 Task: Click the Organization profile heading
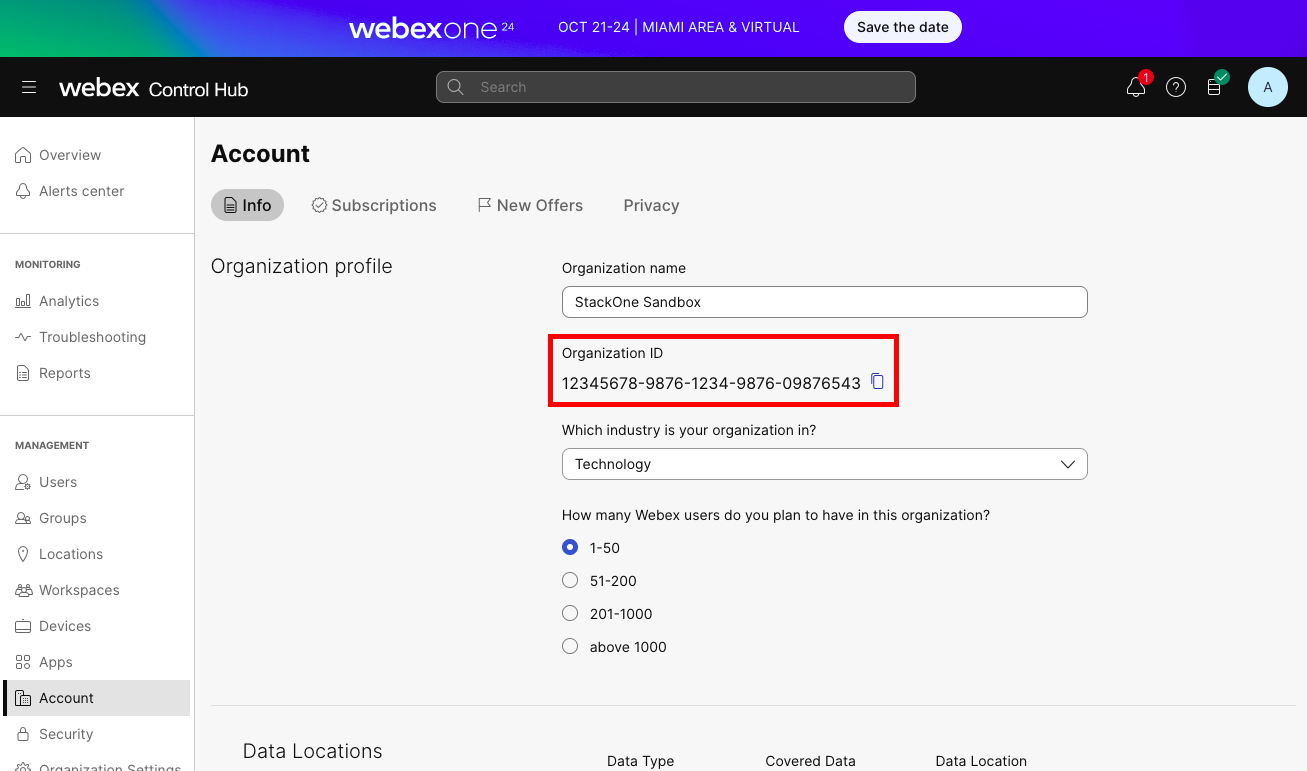[302, 266]
